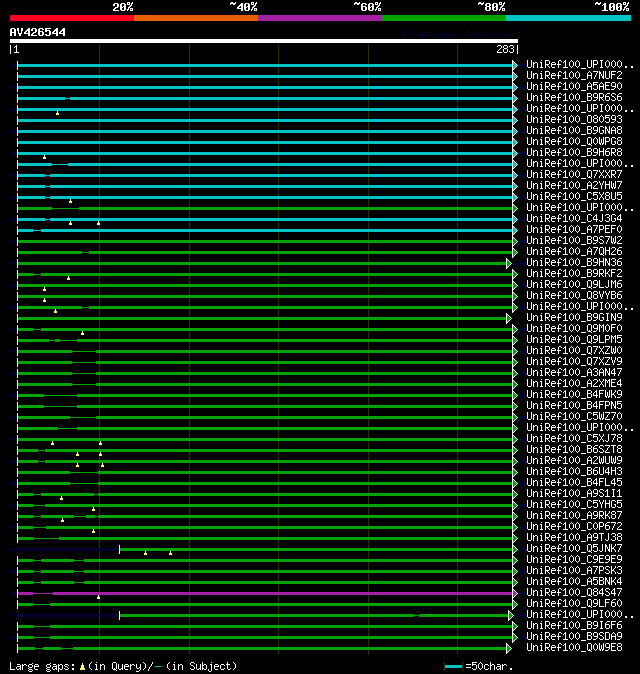640x674 pixels.
Task: Select the UniRef100_B4FWK9 label
Action: 574,395
